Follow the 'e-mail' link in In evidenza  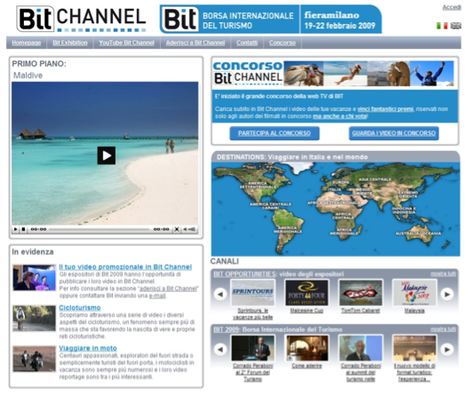pos(157,296)
